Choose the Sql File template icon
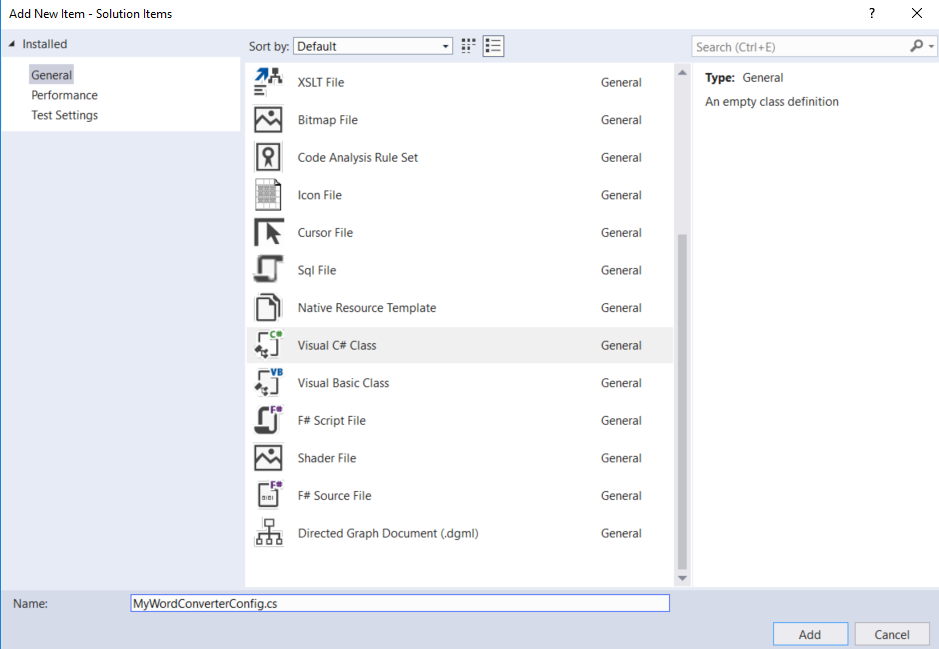 click(x=268, y=269)
